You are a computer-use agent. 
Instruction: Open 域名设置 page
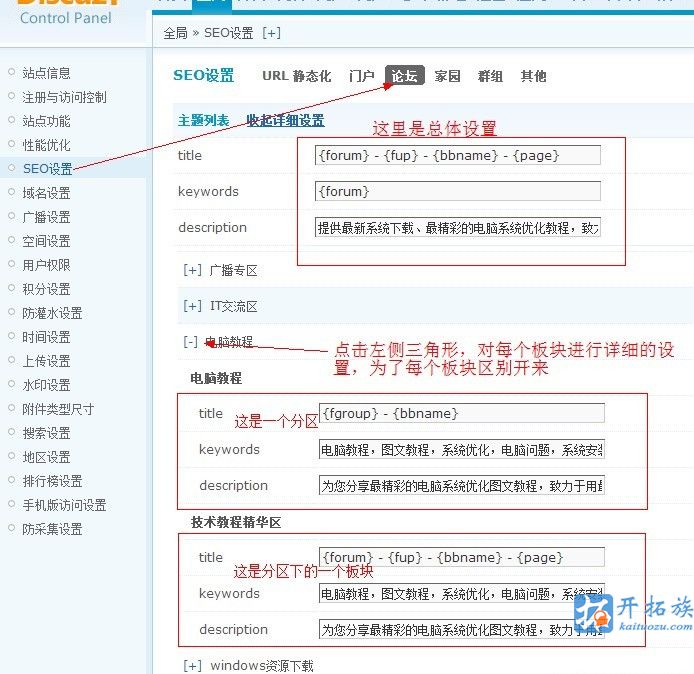pos(46,193)
